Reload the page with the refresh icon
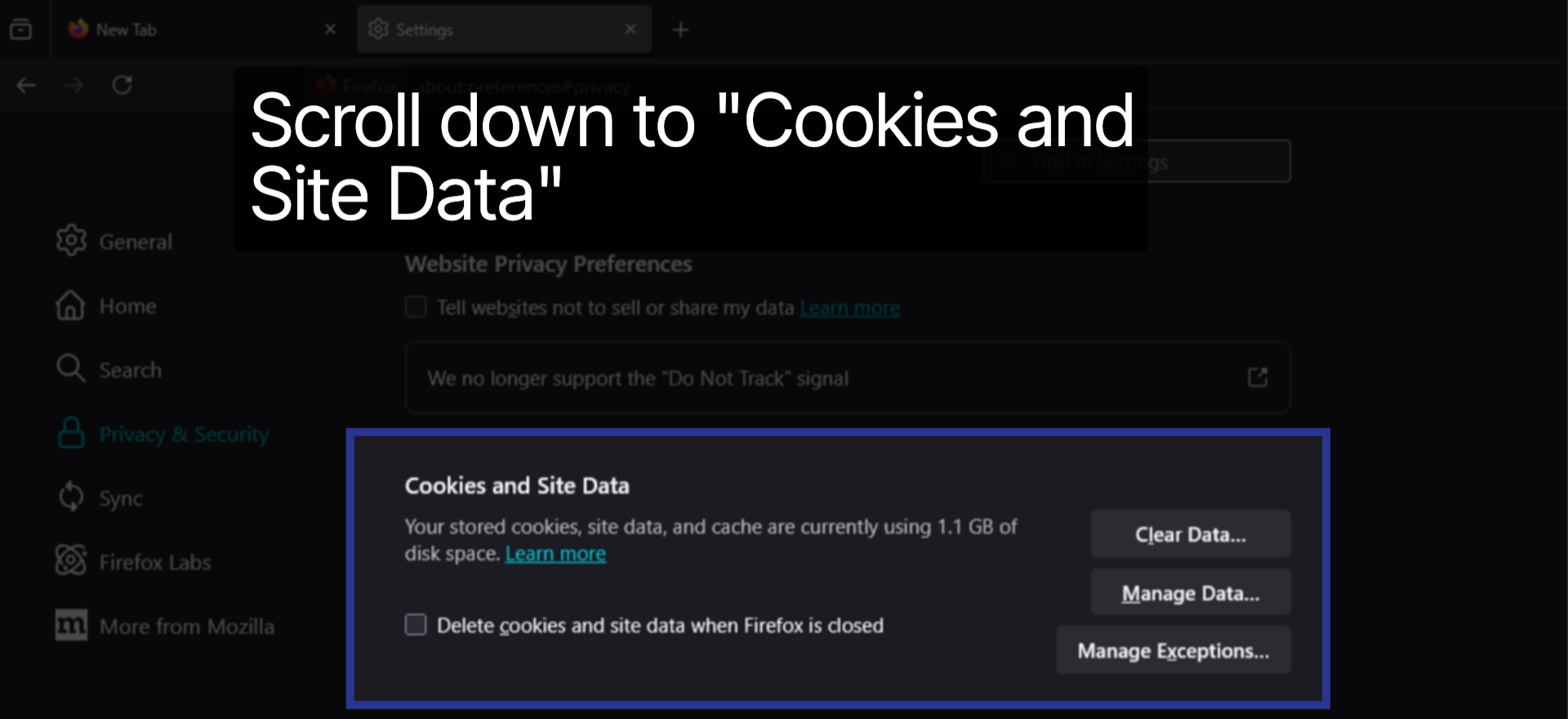 point(123,85)
